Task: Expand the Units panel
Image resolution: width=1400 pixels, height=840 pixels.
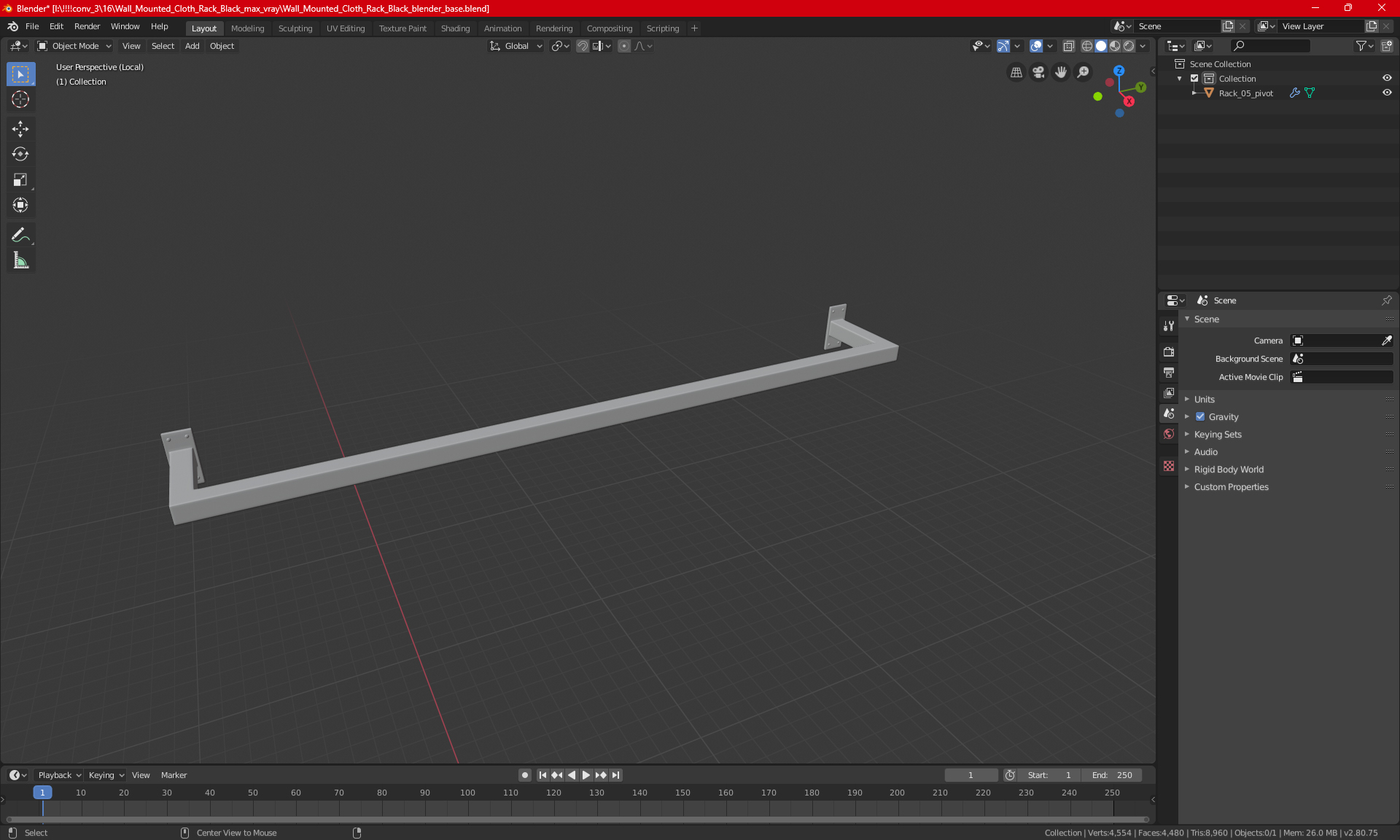Action: (x=1205, y=400)
